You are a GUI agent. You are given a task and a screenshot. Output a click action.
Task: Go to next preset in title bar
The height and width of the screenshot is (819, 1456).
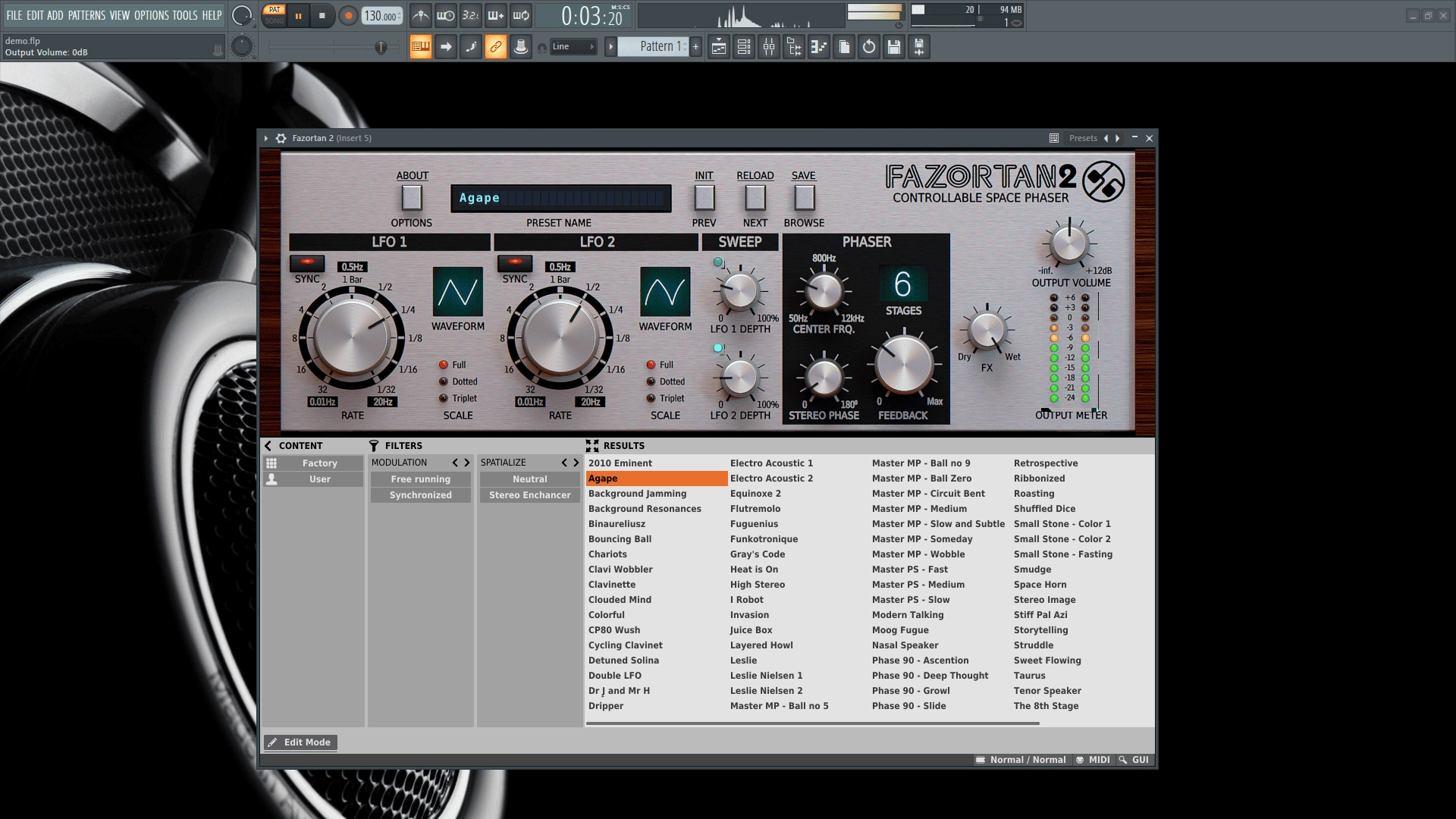click(1117, 138)
